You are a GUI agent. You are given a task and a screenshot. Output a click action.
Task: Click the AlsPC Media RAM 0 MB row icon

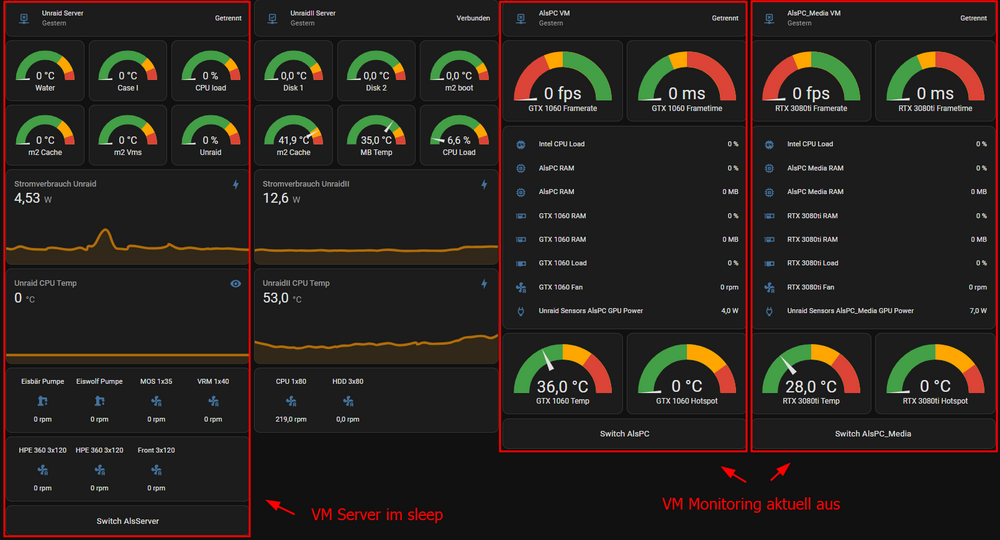(769, 192)
